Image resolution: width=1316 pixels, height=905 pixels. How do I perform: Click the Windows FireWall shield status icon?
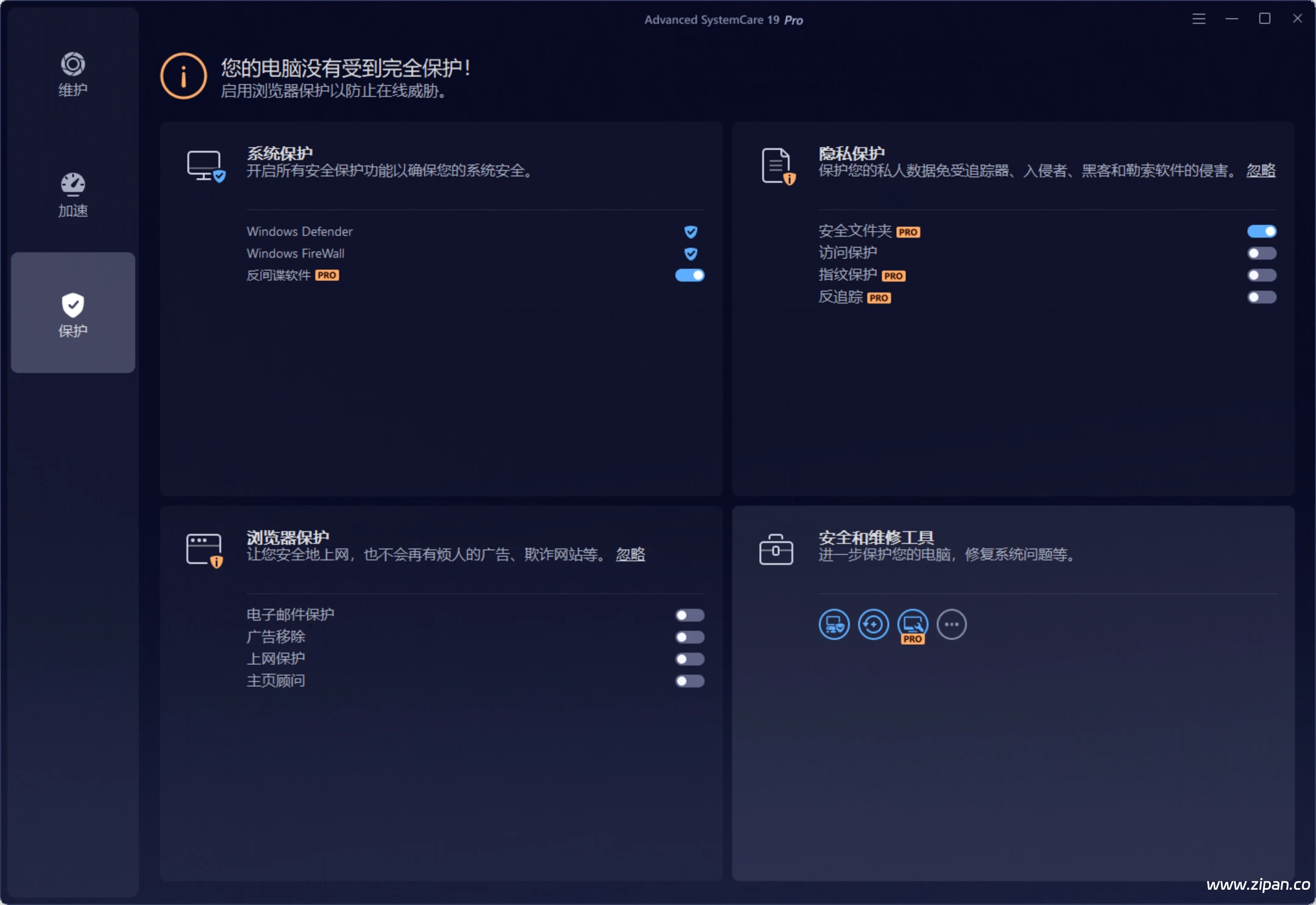pos(690,254)
